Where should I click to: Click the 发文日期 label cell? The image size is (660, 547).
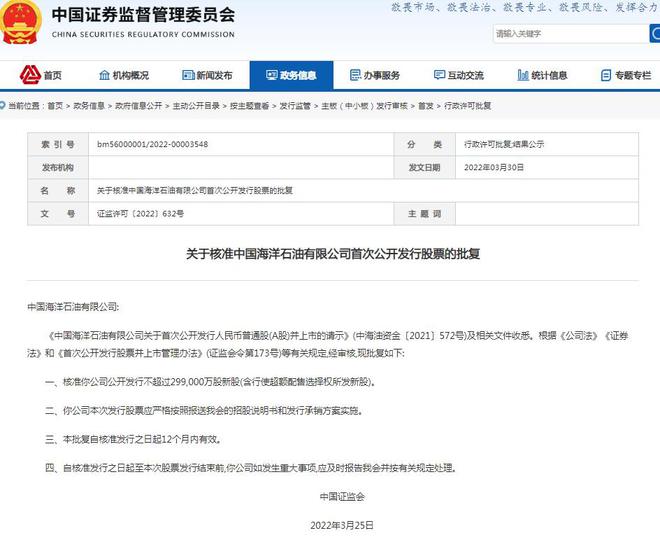point(424,167)
